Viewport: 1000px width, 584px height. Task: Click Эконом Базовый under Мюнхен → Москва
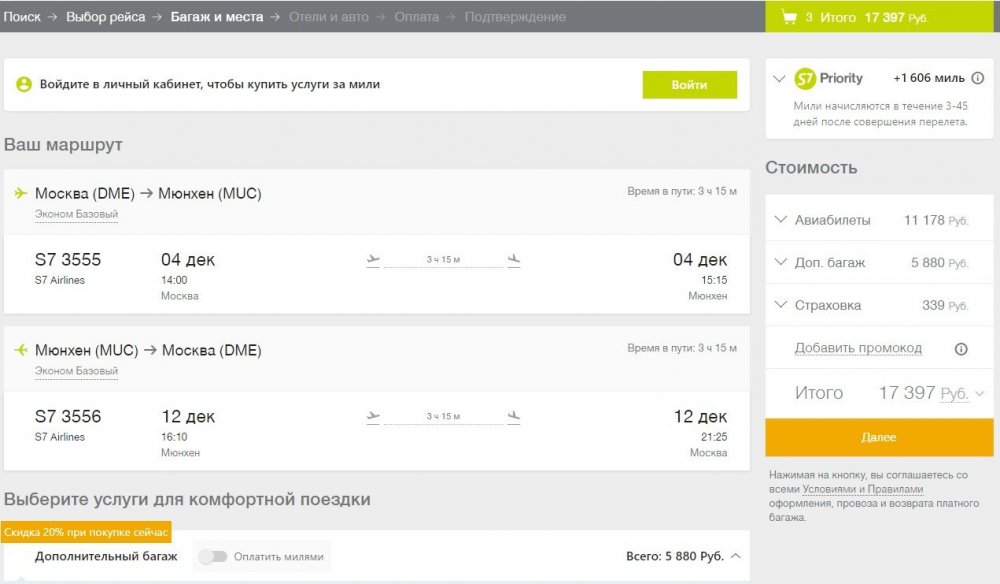77,371
